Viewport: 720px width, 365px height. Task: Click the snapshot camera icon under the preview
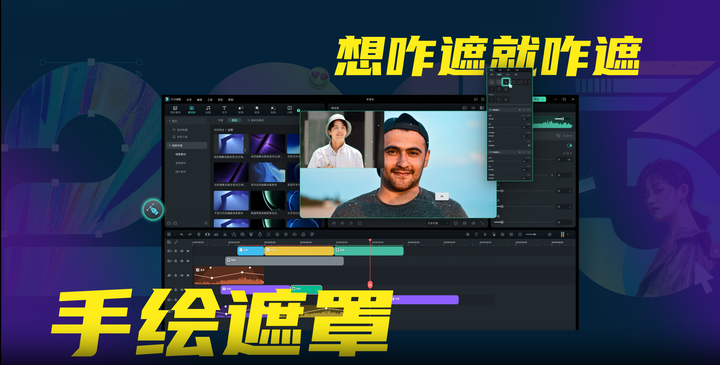tap(465, 223)
